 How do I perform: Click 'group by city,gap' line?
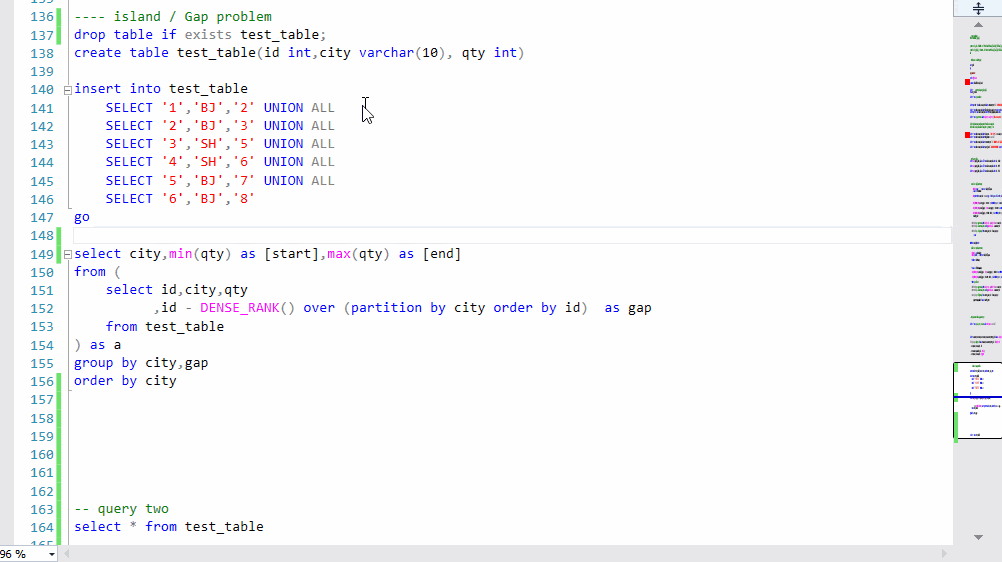coord(141,363)
